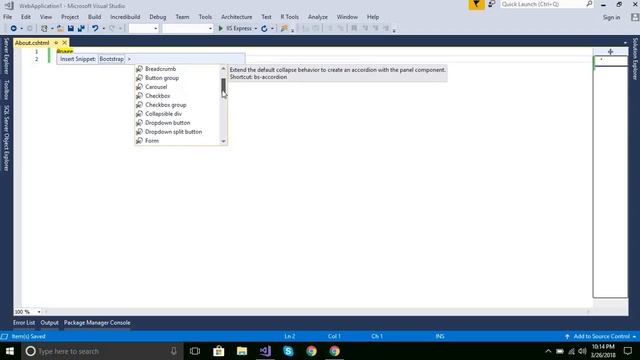Screen dimensions: 640x360
Task: Show hidden system tray icons chevron
Action: point(548,351)
